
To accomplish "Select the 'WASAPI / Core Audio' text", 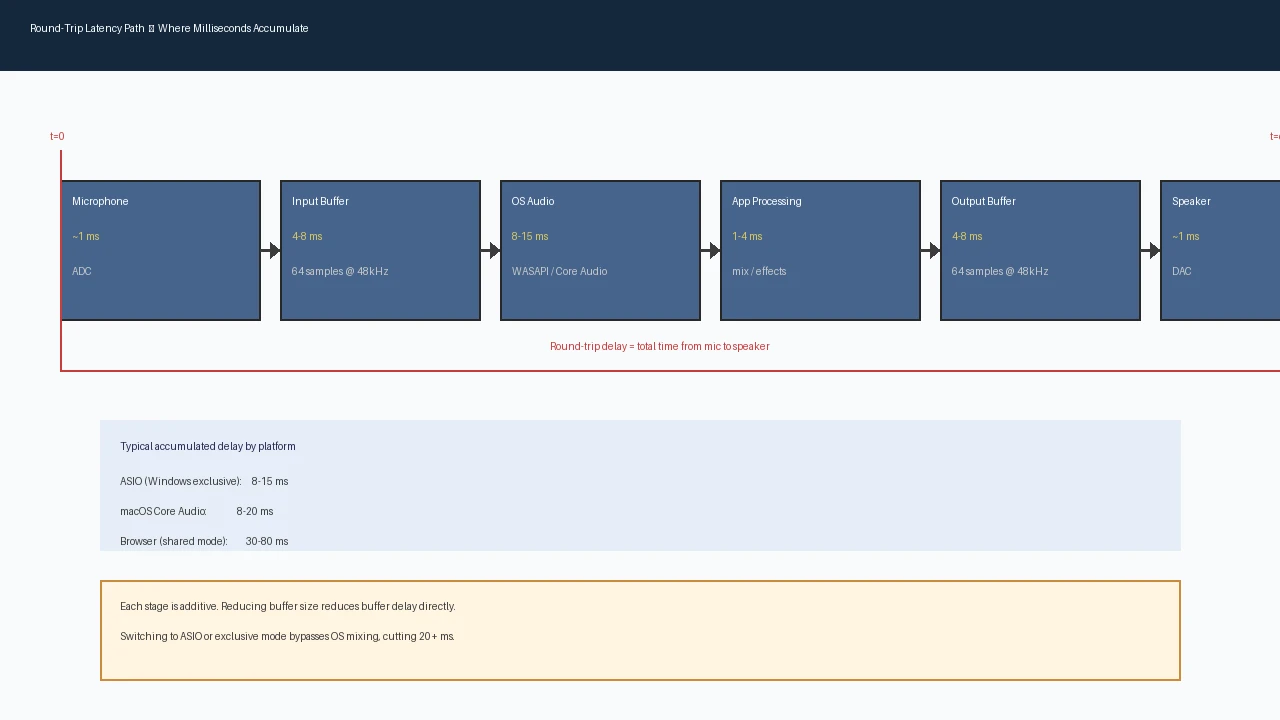I will (x=560, y=271).
